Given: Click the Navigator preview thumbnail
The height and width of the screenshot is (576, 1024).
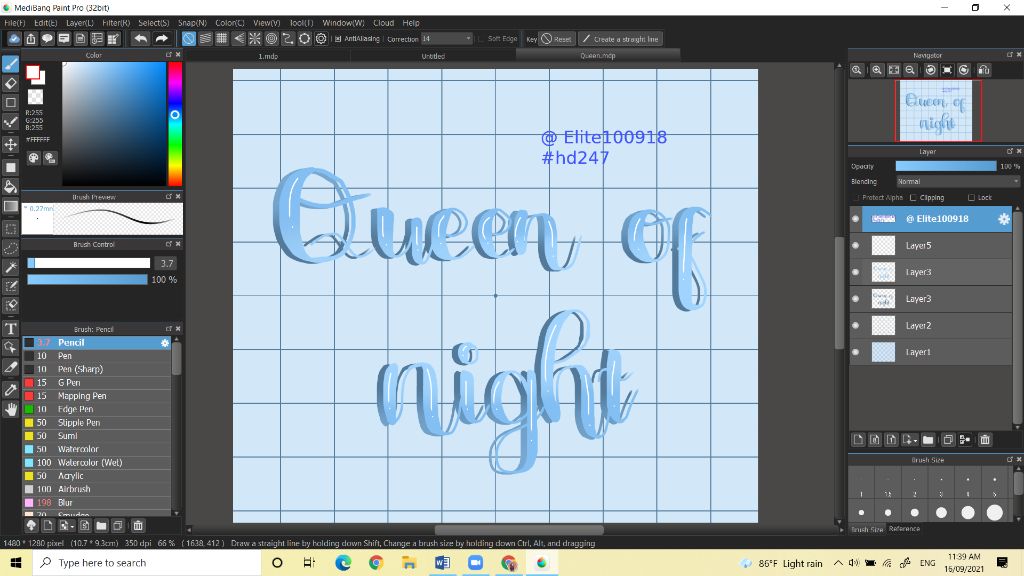Looking at the screenshot, I should pyautogui.click(x=938, y=110).
